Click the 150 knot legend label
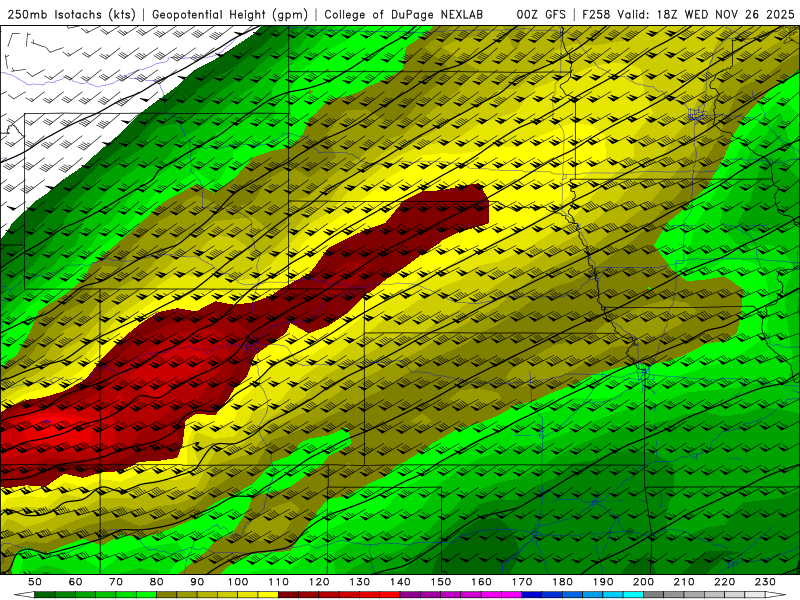The height and width of the screenshot is (600, 800). pos(440,582)
